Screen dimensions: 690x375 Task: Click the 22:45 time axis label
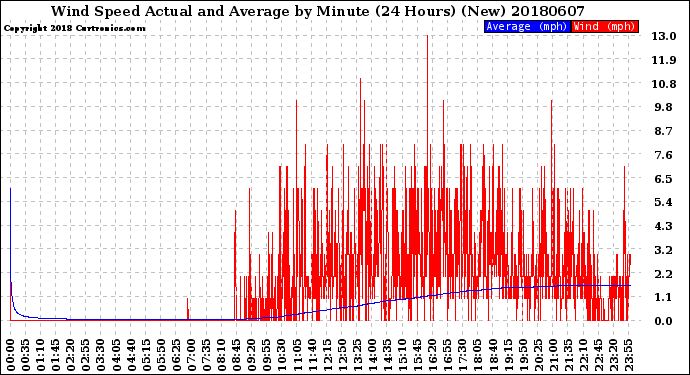[598, 355]
